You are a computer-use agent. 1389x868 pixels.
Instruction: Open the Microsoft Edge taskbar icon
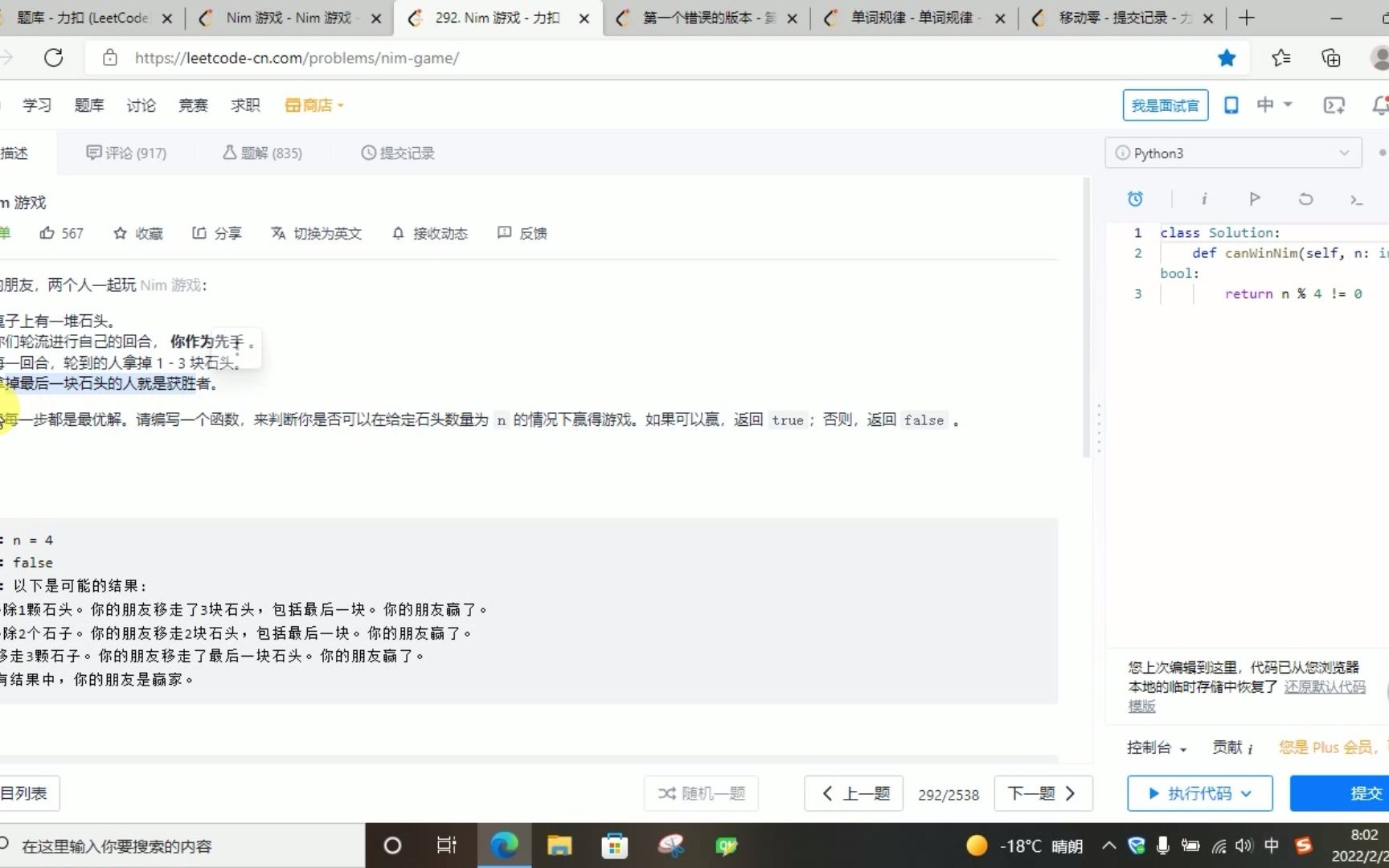point(504,845)
